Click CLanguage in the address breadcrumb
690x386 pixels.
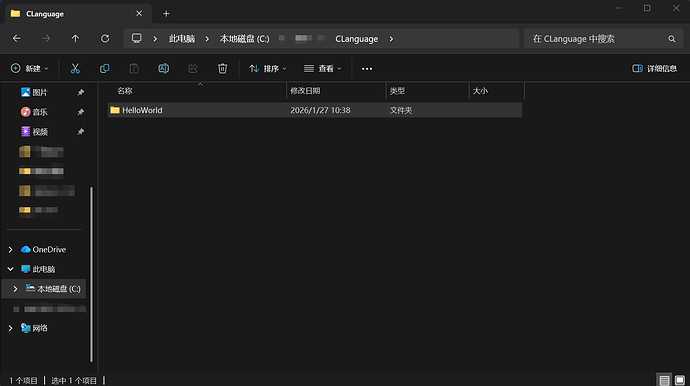(x=356, y=39)
